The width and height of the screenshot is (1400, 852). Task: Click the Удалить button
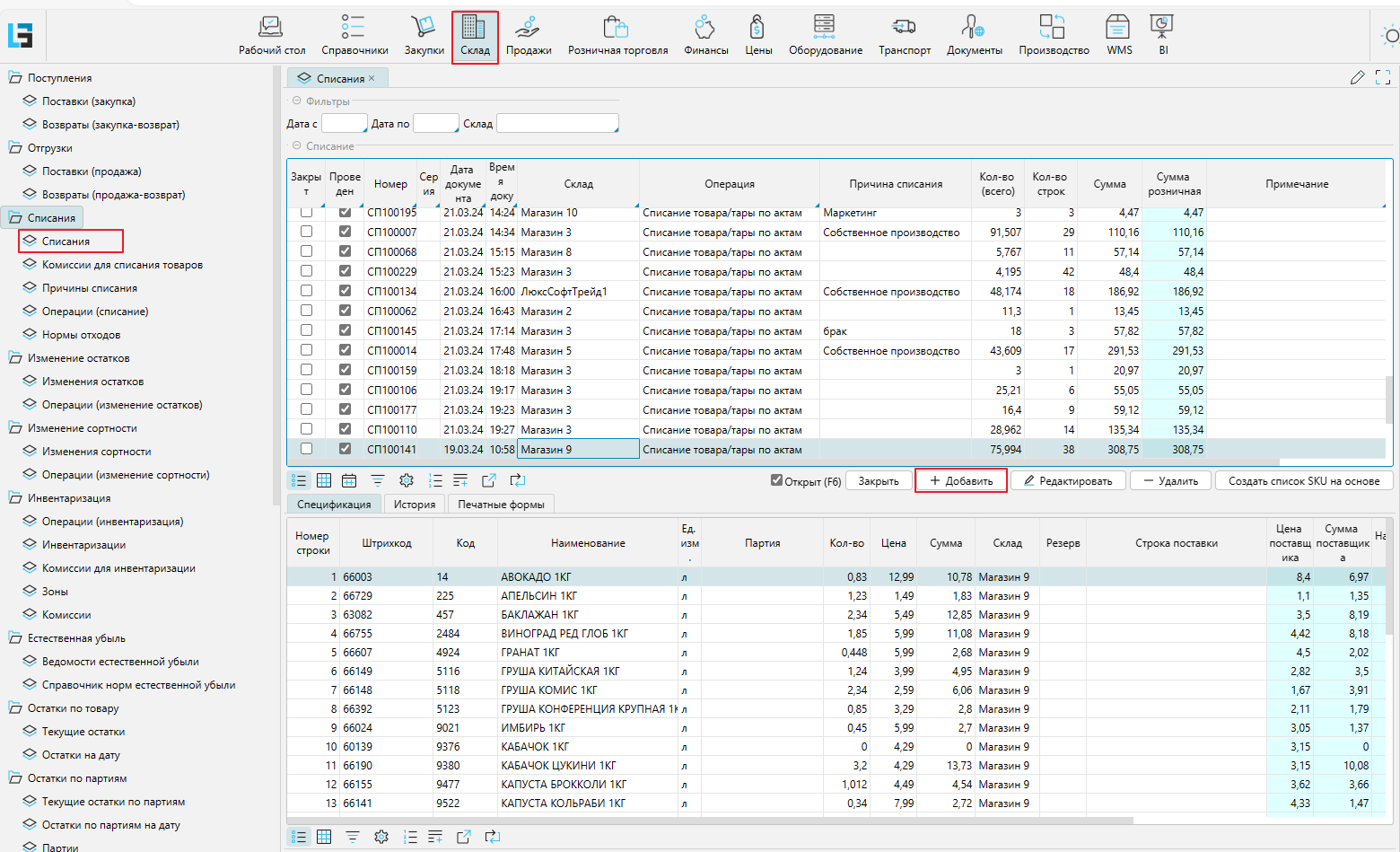pos(1170,481)
